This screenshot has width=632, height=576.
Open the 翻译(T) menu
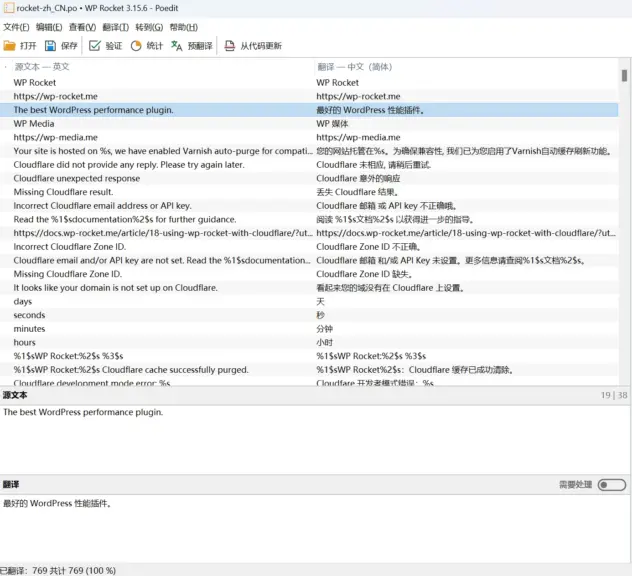115,27
